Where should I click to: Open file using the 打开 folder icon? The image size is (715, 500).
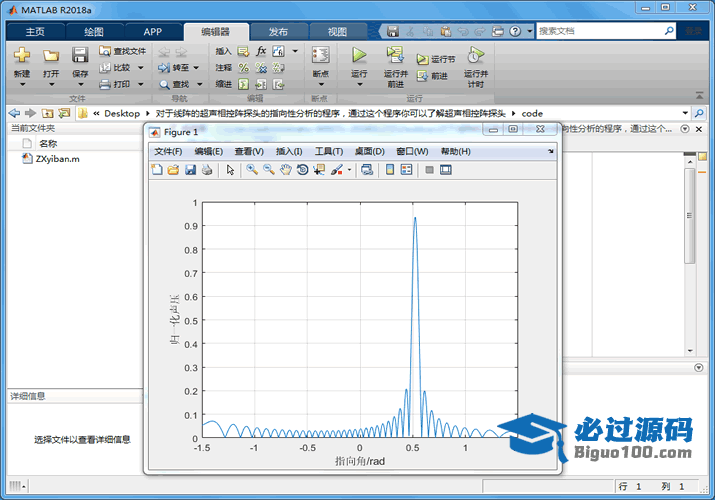pos(51,56)
